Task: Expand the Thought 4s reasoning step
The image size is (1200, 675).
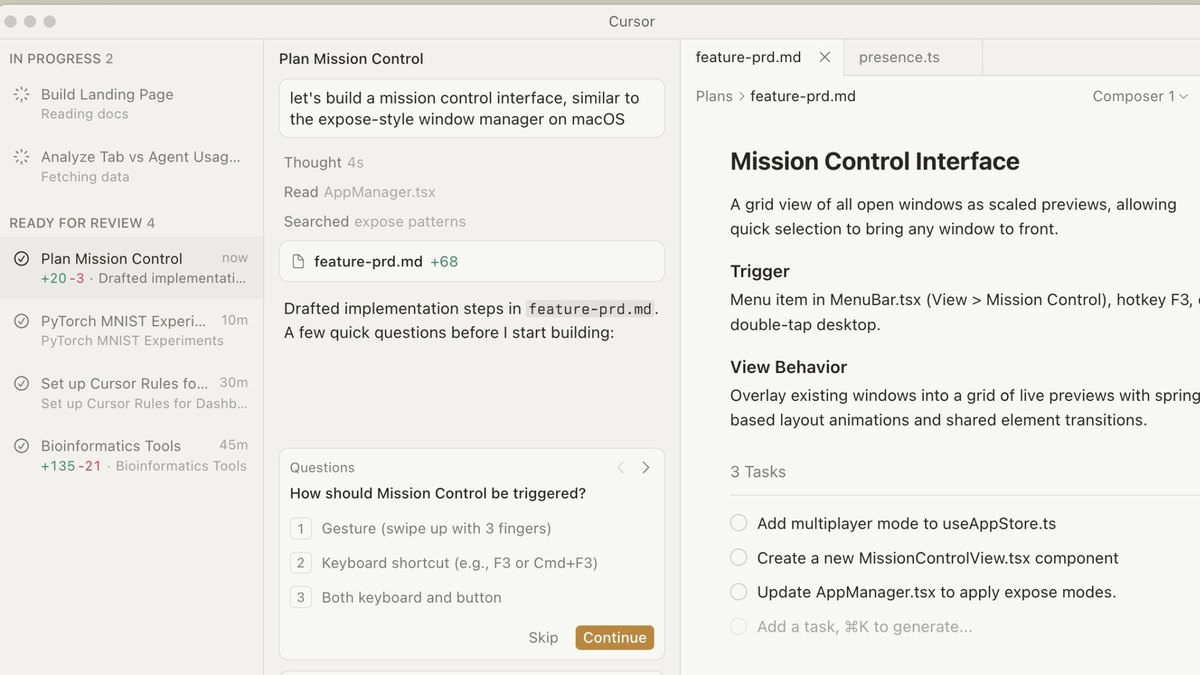Action: point(324,162)
